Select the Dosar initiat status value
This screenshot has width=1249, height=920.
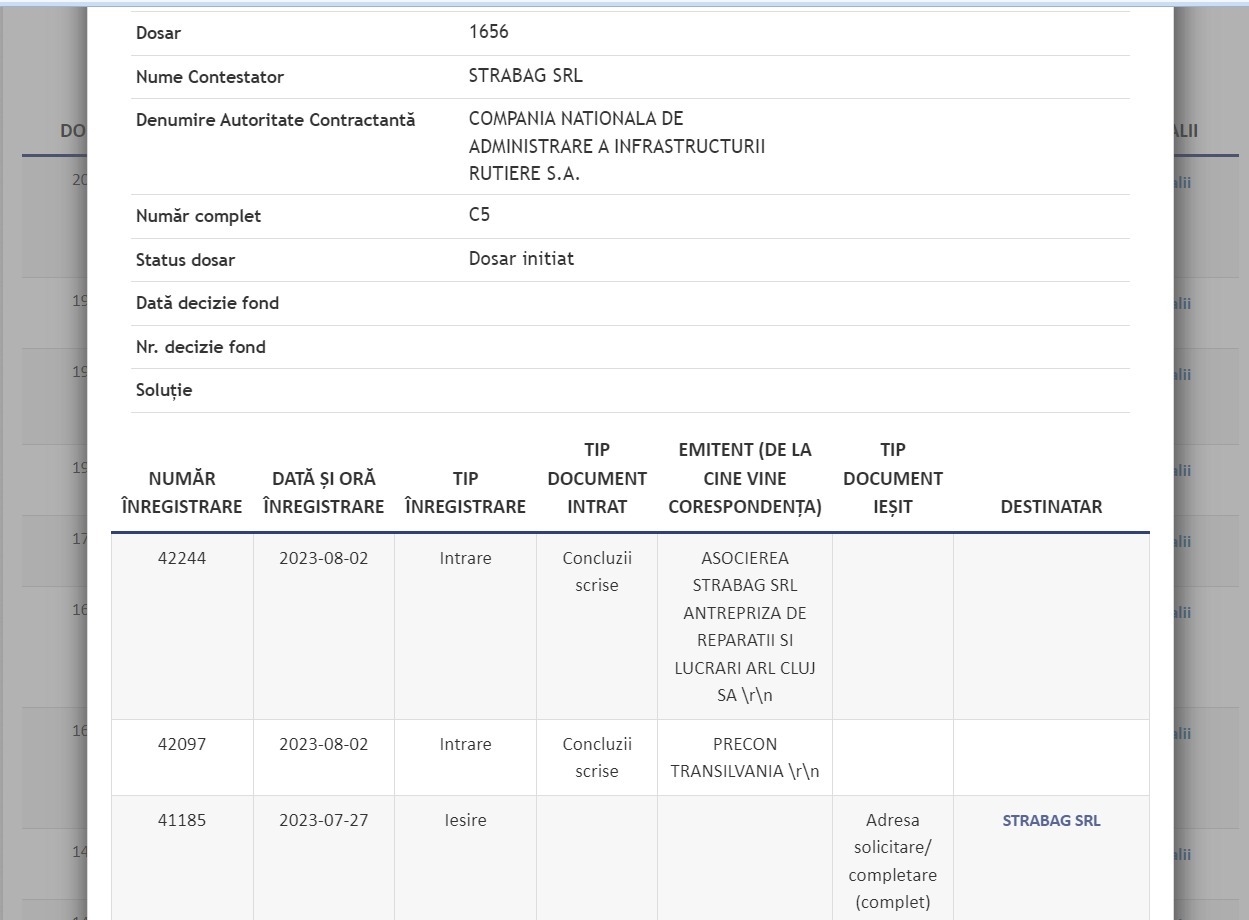coord(521,259)
